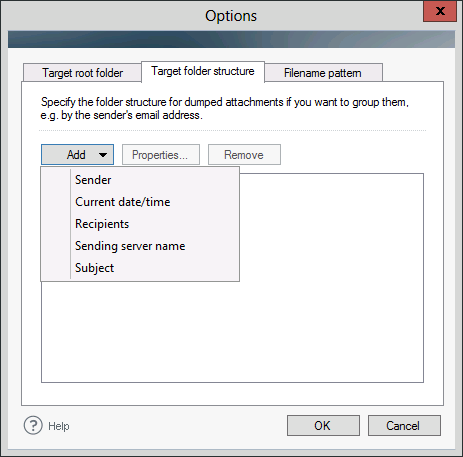Choose Sender from the Add menu
Viewport: 463px width, 457px height.
tap(140, 180)
